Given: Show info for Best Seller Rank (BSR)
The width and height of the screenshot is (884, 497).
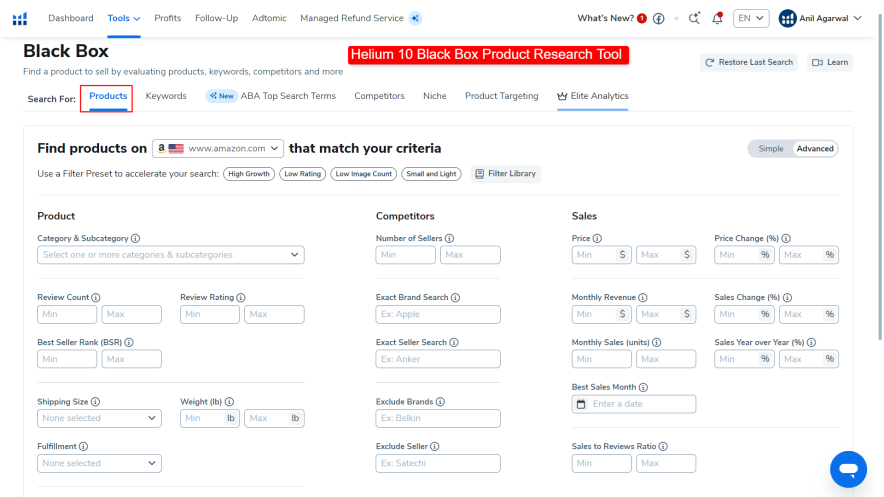Looking at the screenshot, I should point(129,343).
